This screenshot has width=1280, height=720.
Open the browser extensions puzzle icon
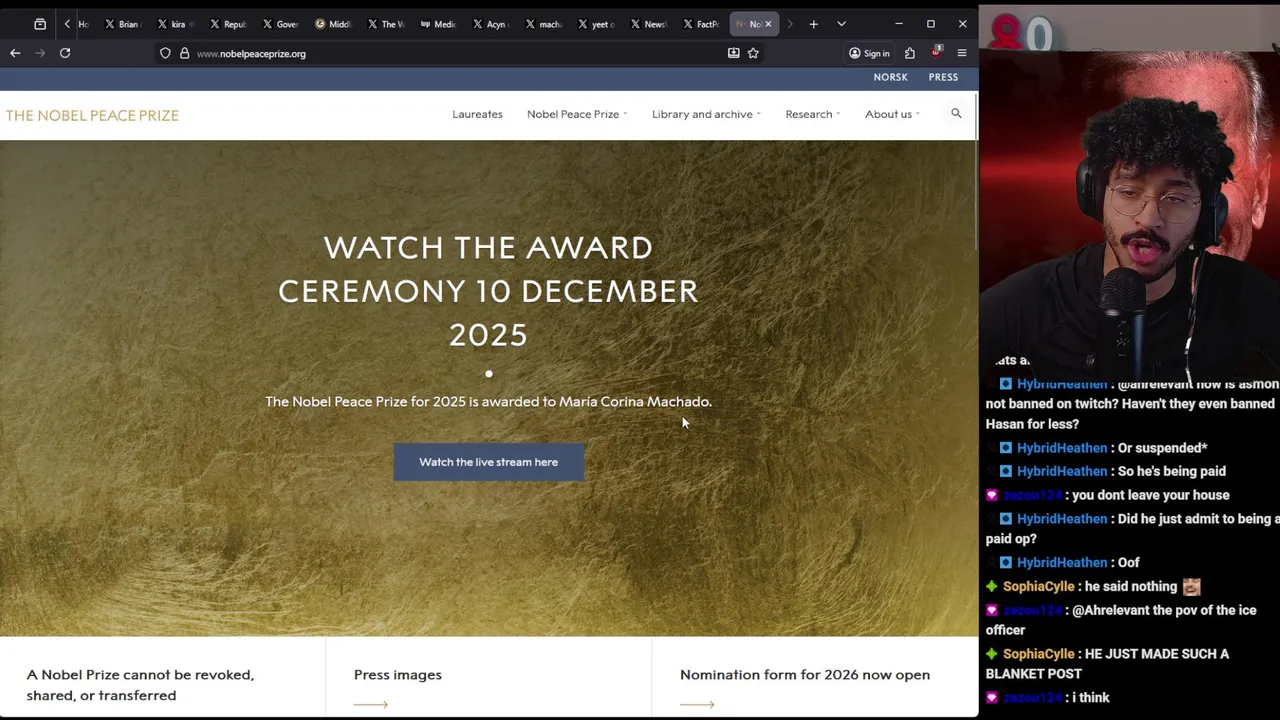[909, 53]
